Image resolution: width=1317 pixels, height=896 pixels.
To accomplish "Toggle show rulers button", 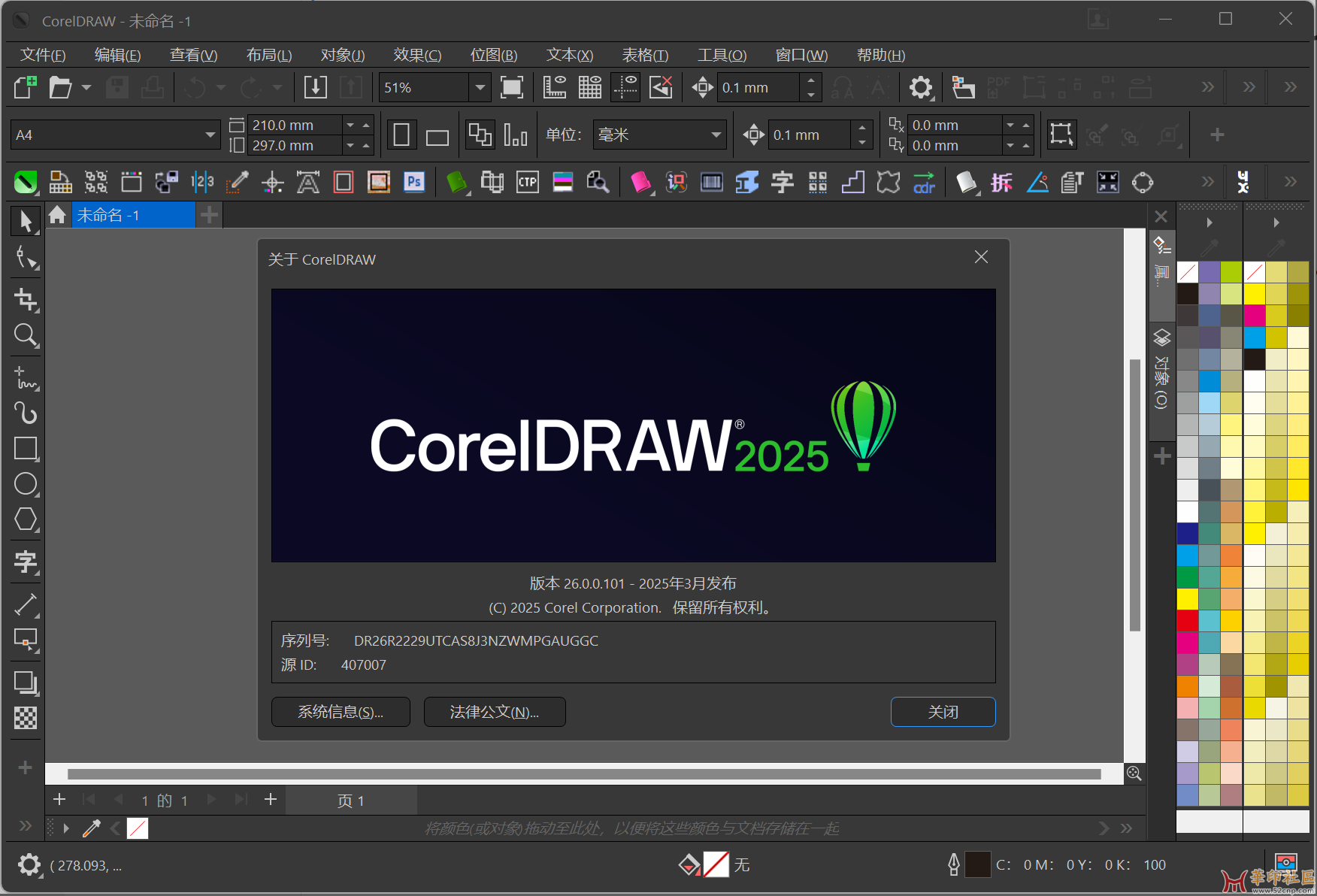I will tap(554, 87).
